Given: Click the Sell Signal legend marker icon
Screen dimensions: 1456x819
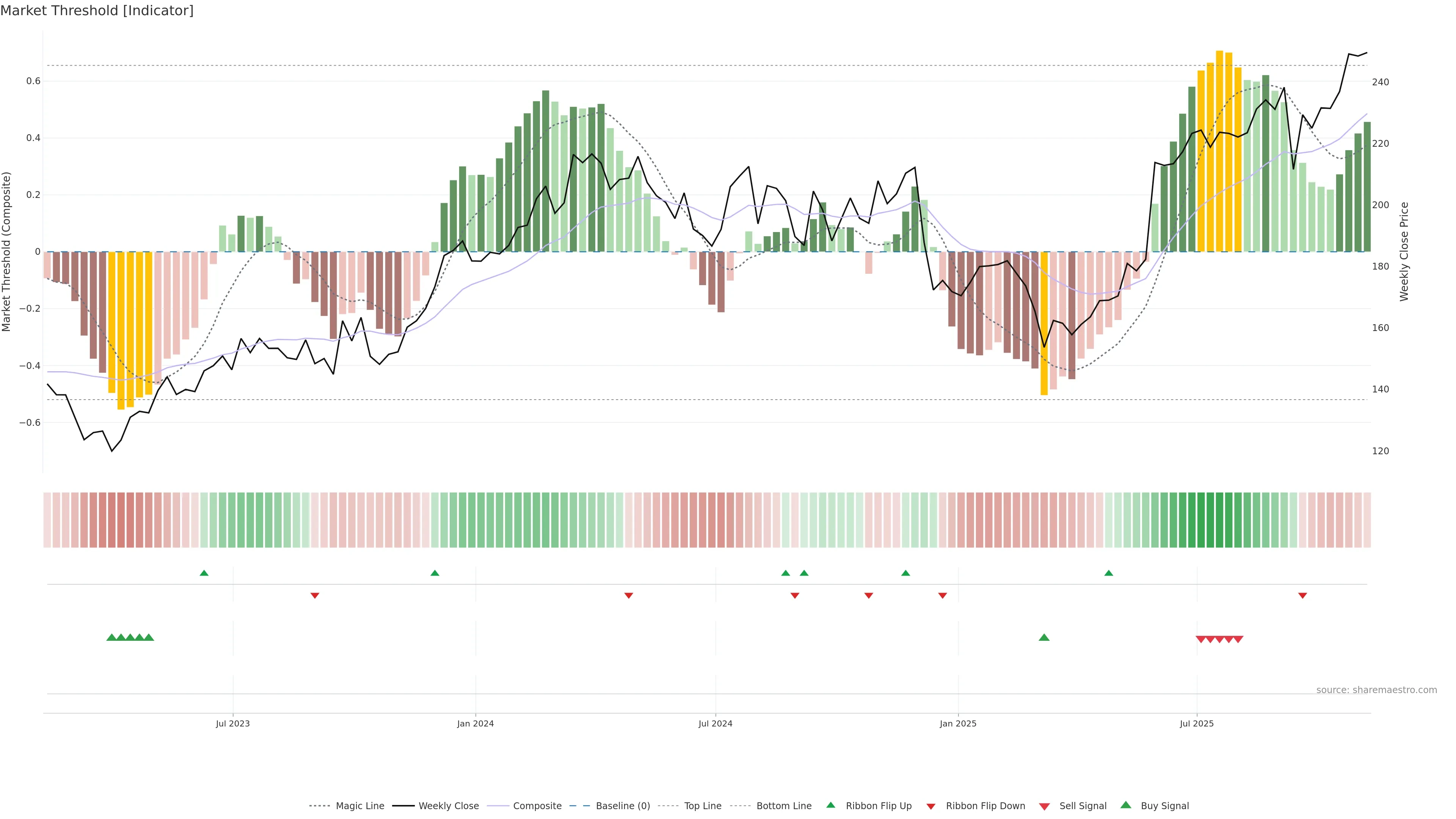Looking at the screenshot, I should [1045, 806].
